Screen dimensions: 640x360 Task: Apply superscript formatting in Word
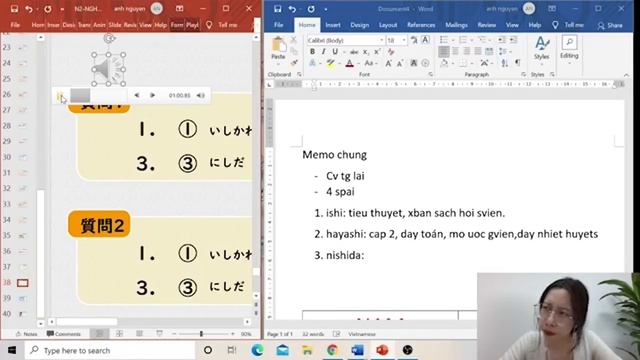point(377,52)
